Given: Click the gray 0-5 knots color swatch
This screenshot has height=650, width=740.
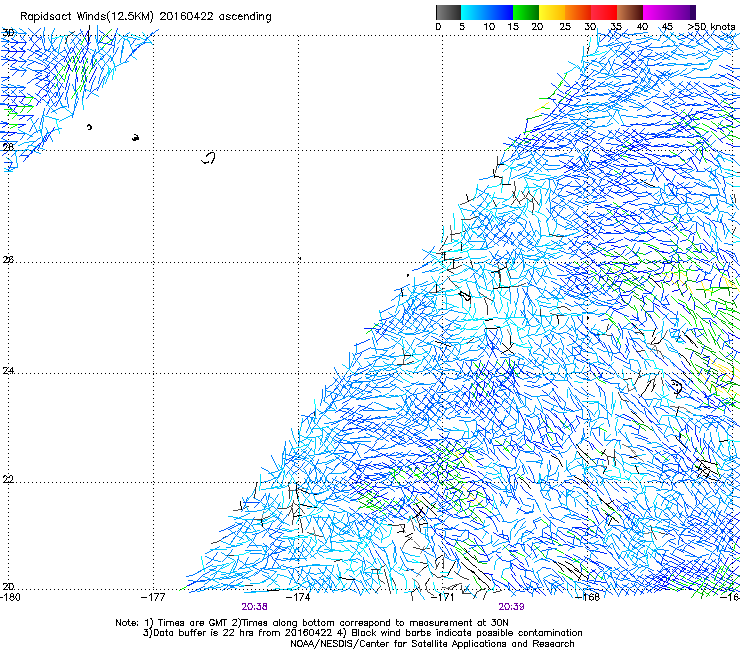Looking at the screenshot, I should tap(448, 12).
